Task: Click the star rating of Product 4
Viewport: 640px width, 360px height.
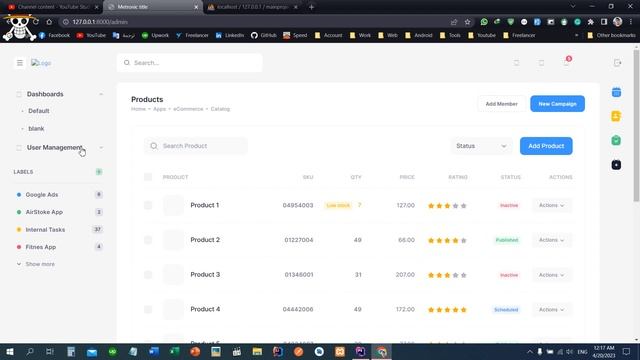Action: coord(447,310)
